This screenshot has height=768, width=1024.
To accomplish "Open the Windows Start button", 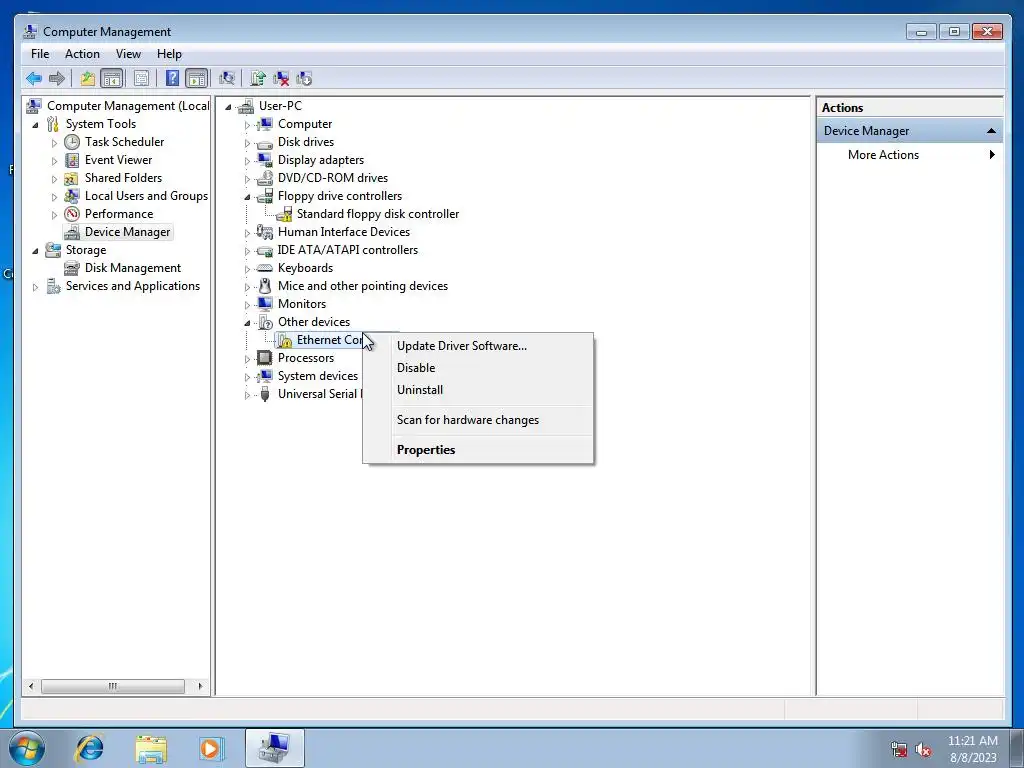I will click(27, 748).
